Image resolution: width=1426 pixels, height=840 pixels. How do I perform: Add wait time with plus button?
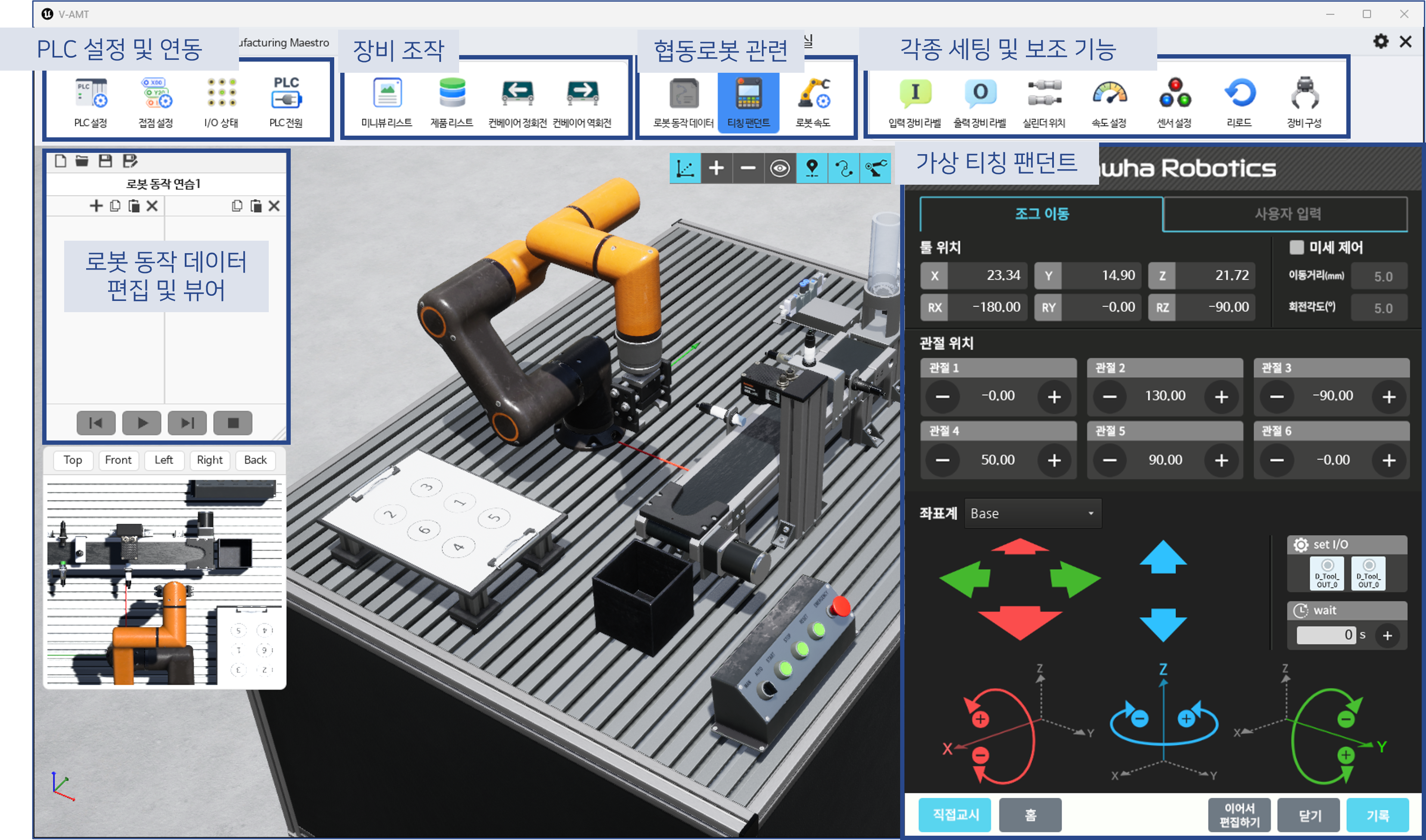[1388, 635]
